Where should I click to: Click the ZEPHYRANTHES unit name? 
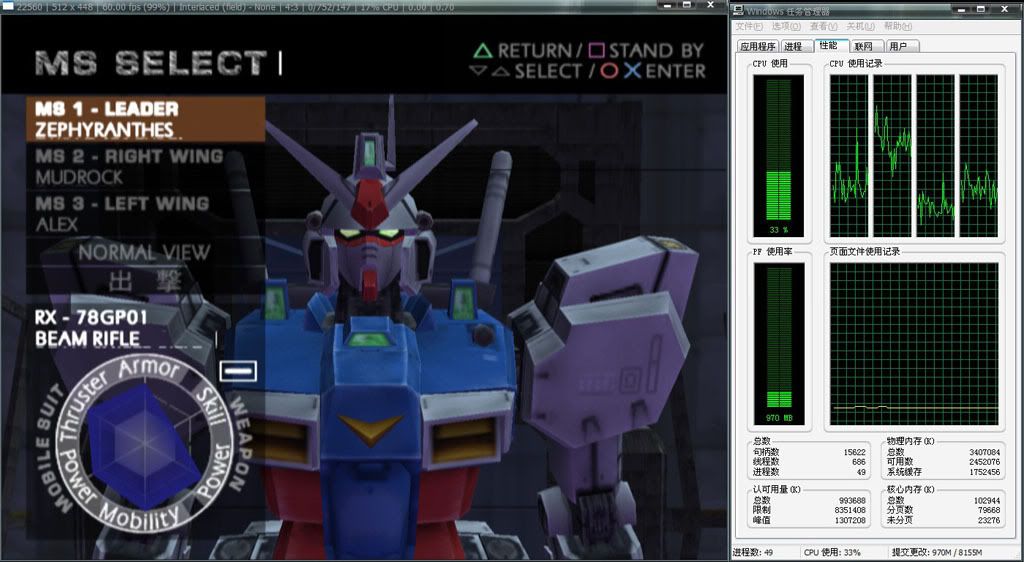tap(104, 130)
